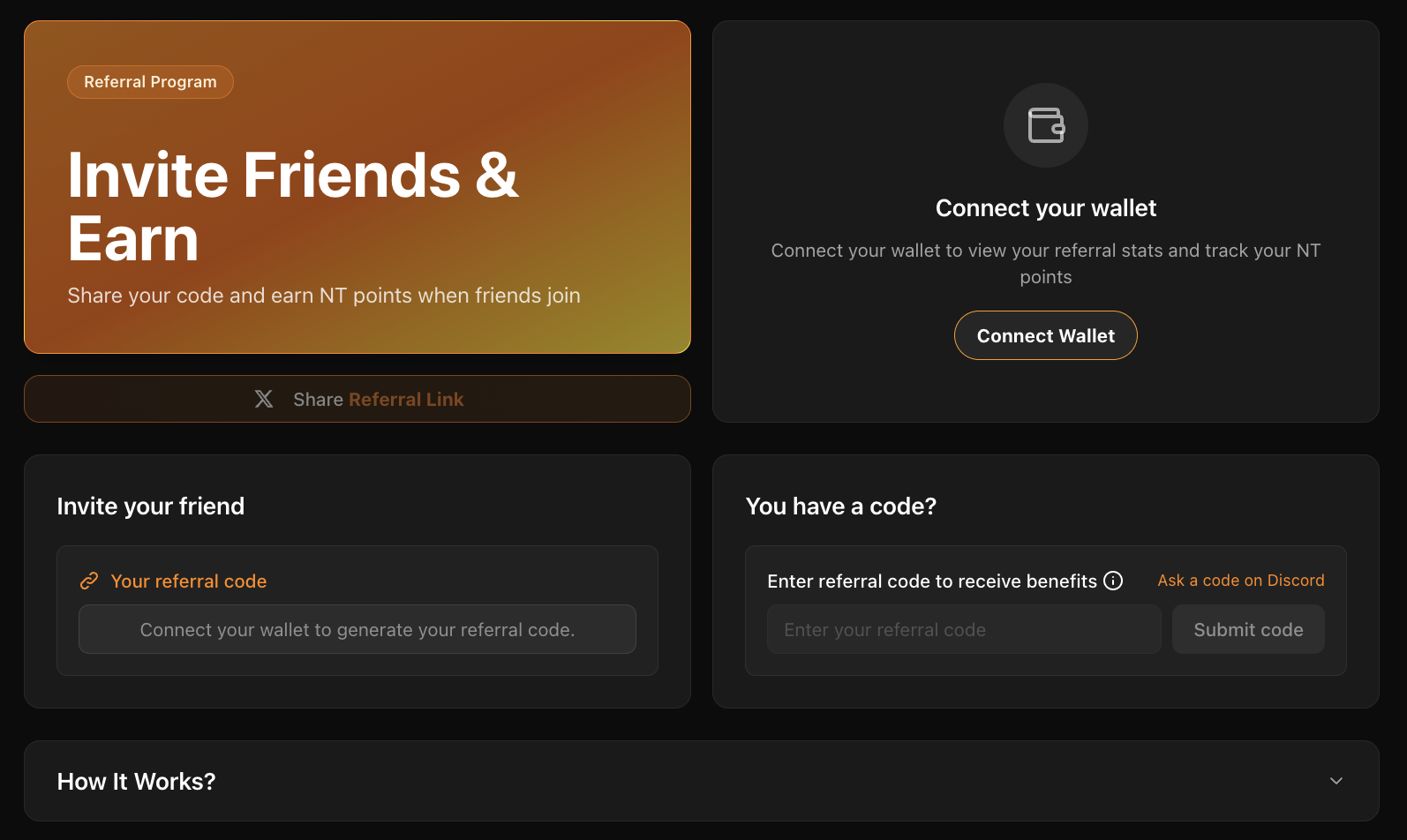1407x840 pixels.
Task: Click the Share your code subtitle text
Action: pos(324,296)
